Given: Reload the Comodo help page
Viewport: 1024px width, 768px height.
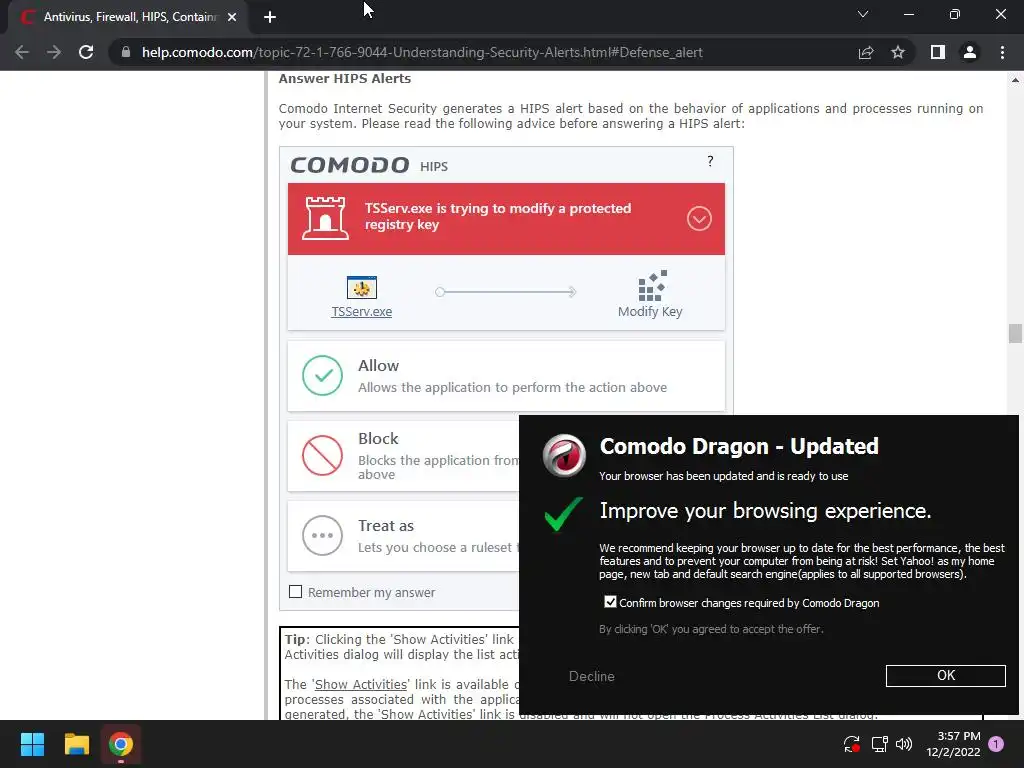Looking at the screenshot, I should [x=86, y=52].
